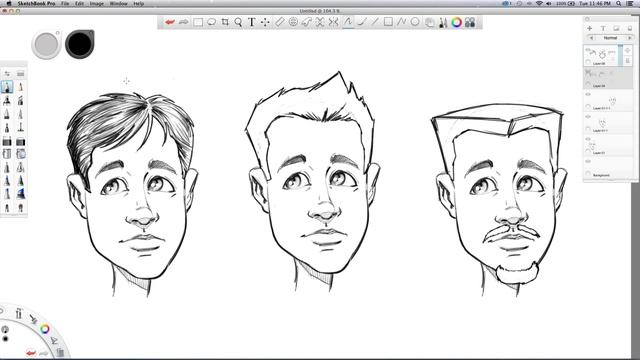Select the Polyline draw style
The width and height of the screenshot is (640, 360).
pos(402,22)
